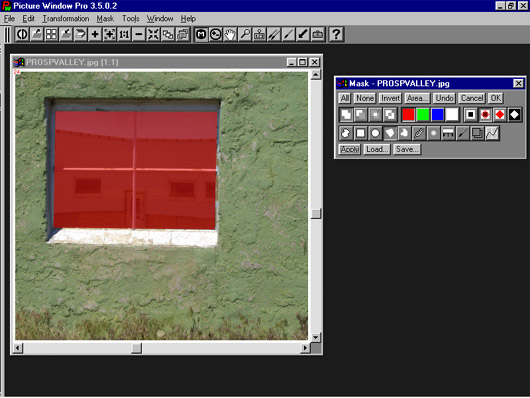Select the circle mask tool

click(375, 133)
